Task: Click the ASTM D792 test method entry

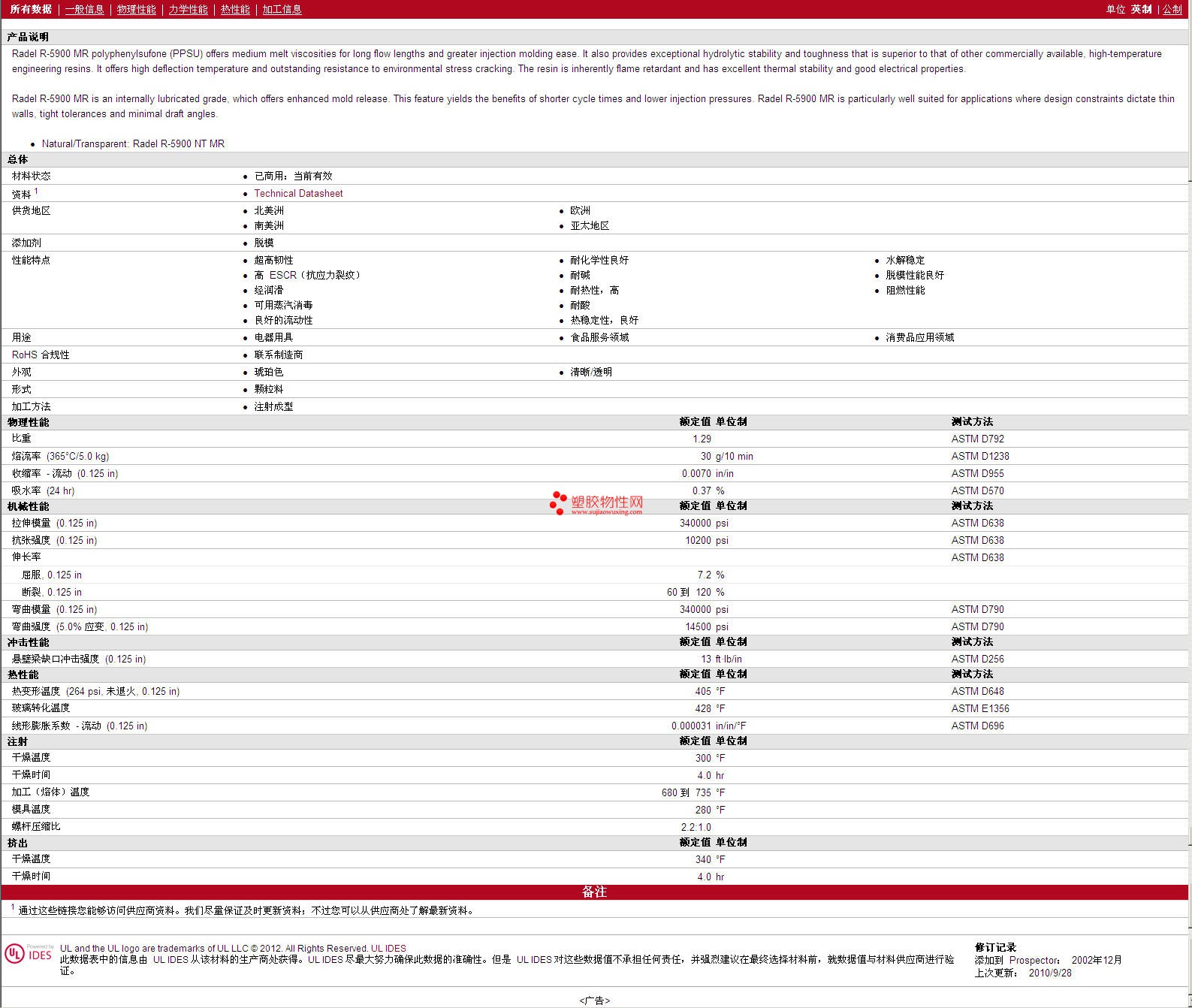Action: coord(977,439)
